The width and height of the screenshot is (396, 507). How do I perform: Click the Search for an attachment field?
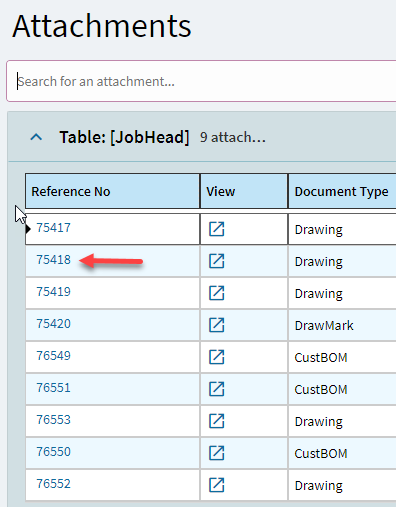pyautogui.click(x=201, y=81)
